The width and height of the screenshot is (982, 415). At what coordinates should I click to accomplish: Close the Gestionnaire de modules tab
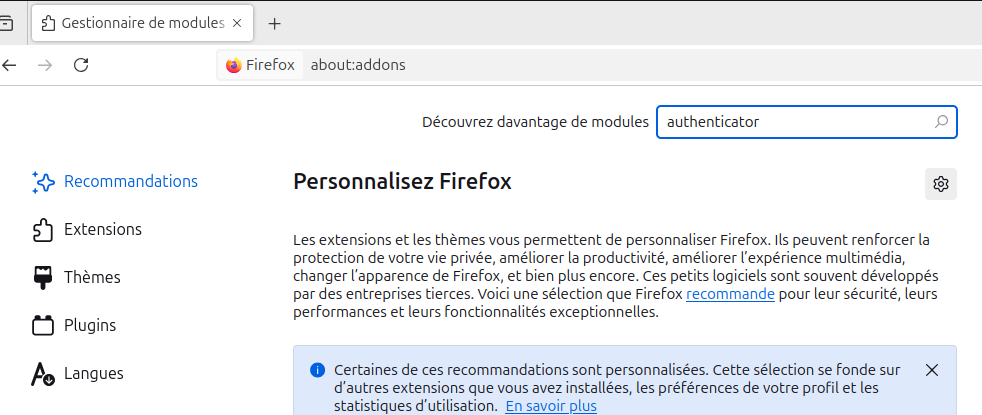coord(238,22)
